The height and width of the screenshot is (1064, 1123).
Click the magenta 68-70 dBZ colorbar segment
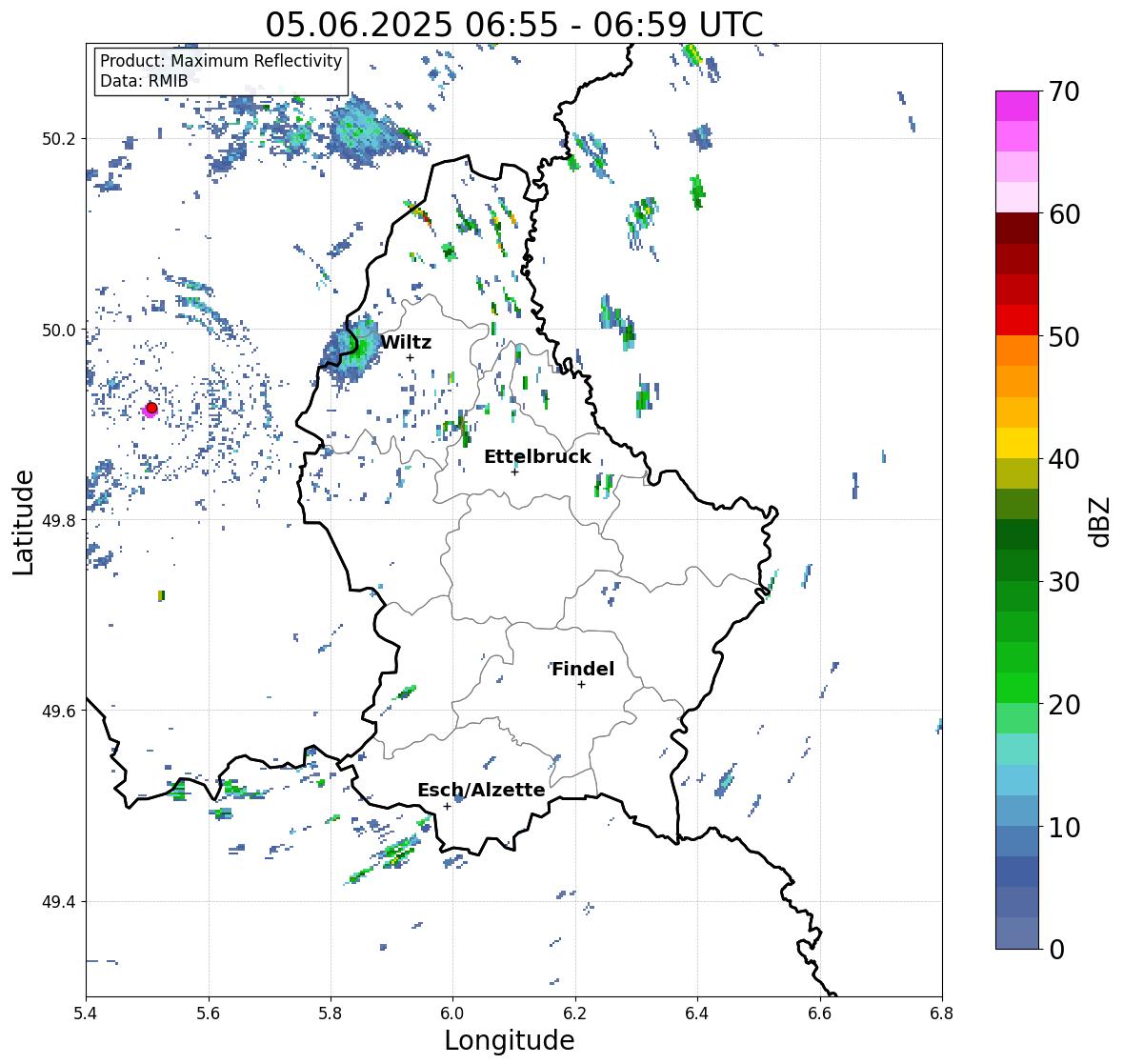[x=1017, y=107]
